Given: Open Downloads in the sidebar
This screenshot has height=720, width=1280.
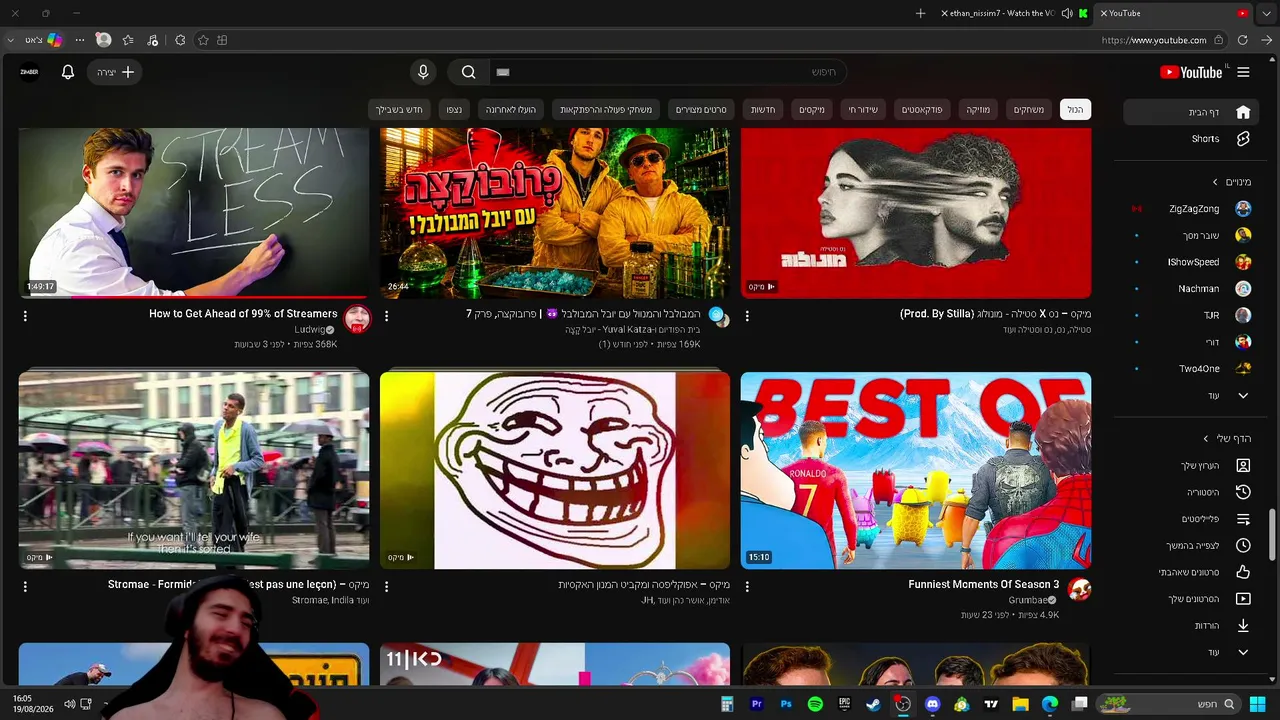Looking at the screenshot, I should 1190,625.
